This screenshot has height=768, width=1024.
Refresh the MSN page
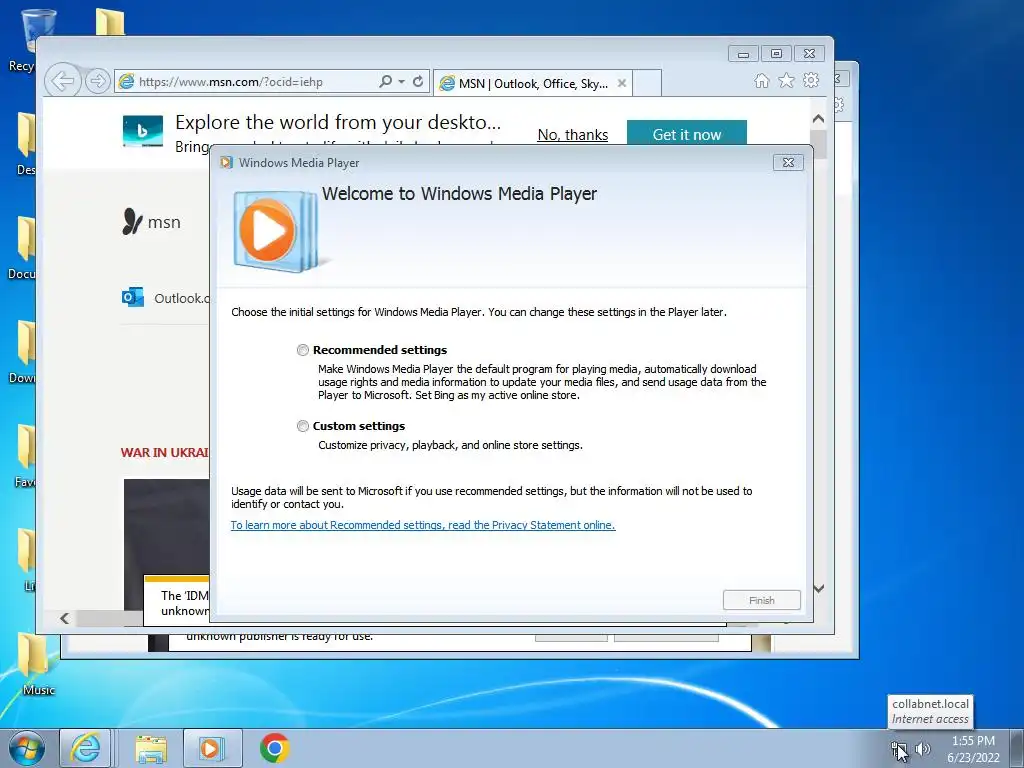(418, 81)
